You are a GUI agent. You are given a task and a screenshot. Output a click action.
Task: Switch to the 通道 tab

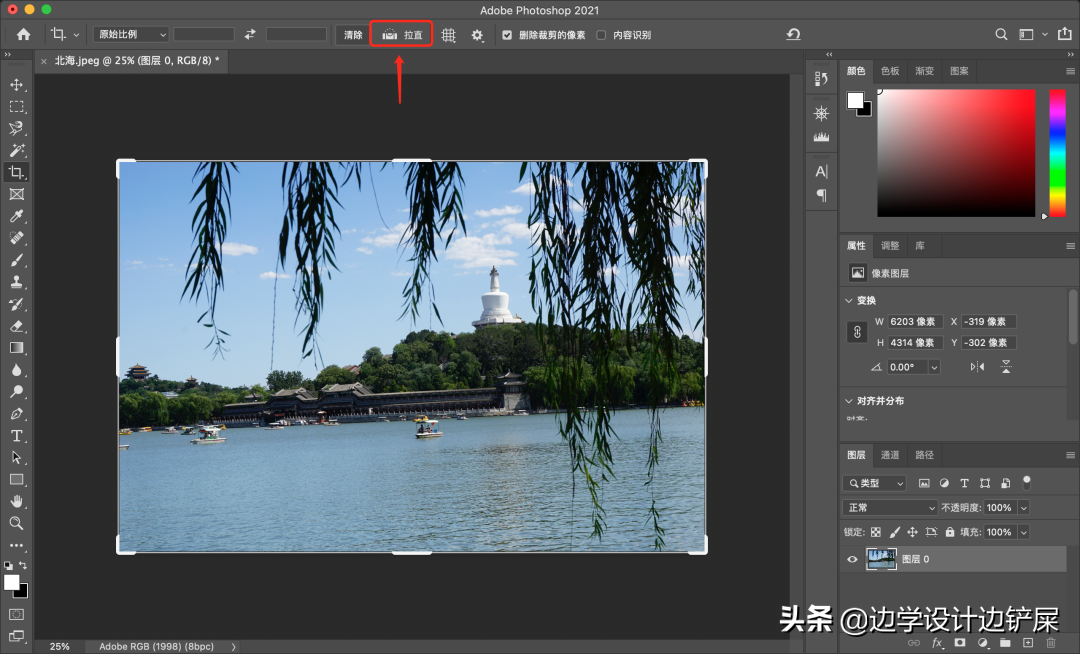pos(890,455)
